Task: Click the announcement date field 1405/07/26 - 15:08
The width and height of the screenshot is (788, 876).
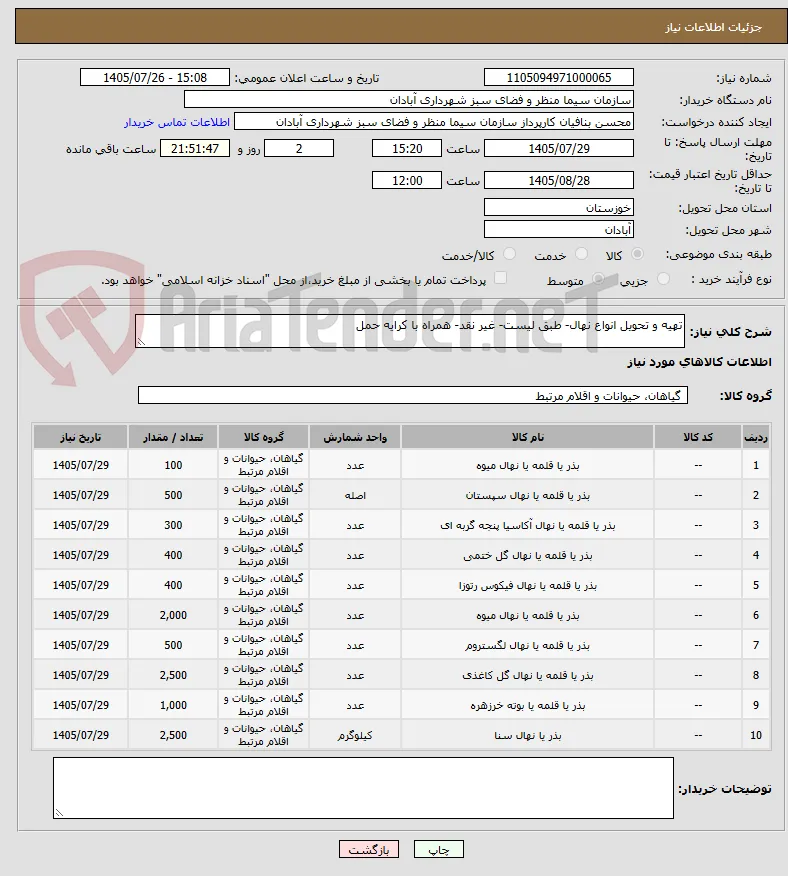Action: (x=155, y=77)
